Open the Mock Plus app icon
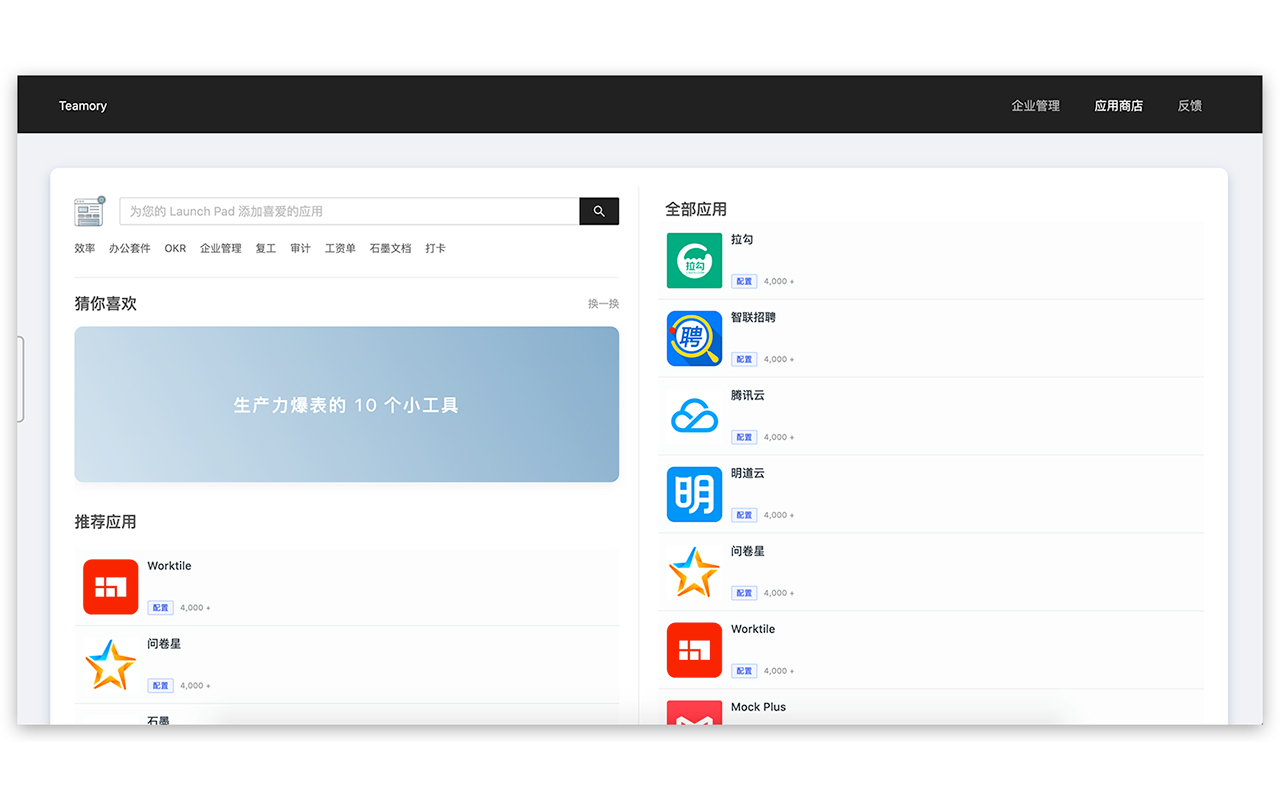The height and width of the screenshot is (800, 1280). pos(694,713)
